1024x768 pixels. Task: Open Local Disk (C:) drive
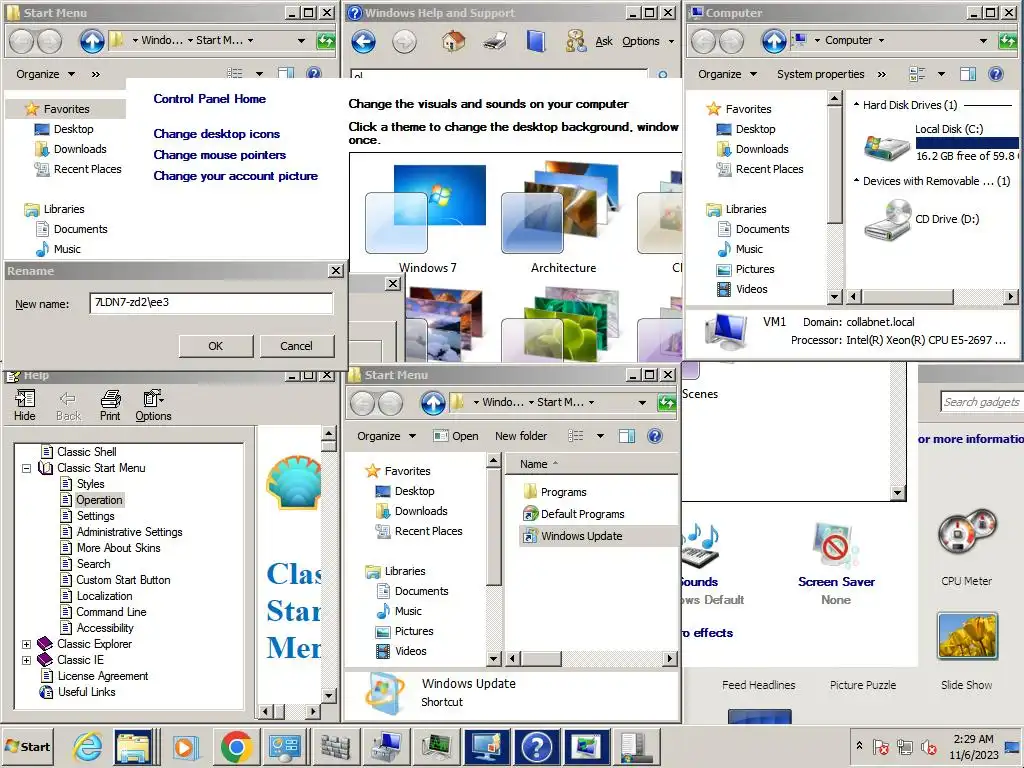click(x=938, y=143)
